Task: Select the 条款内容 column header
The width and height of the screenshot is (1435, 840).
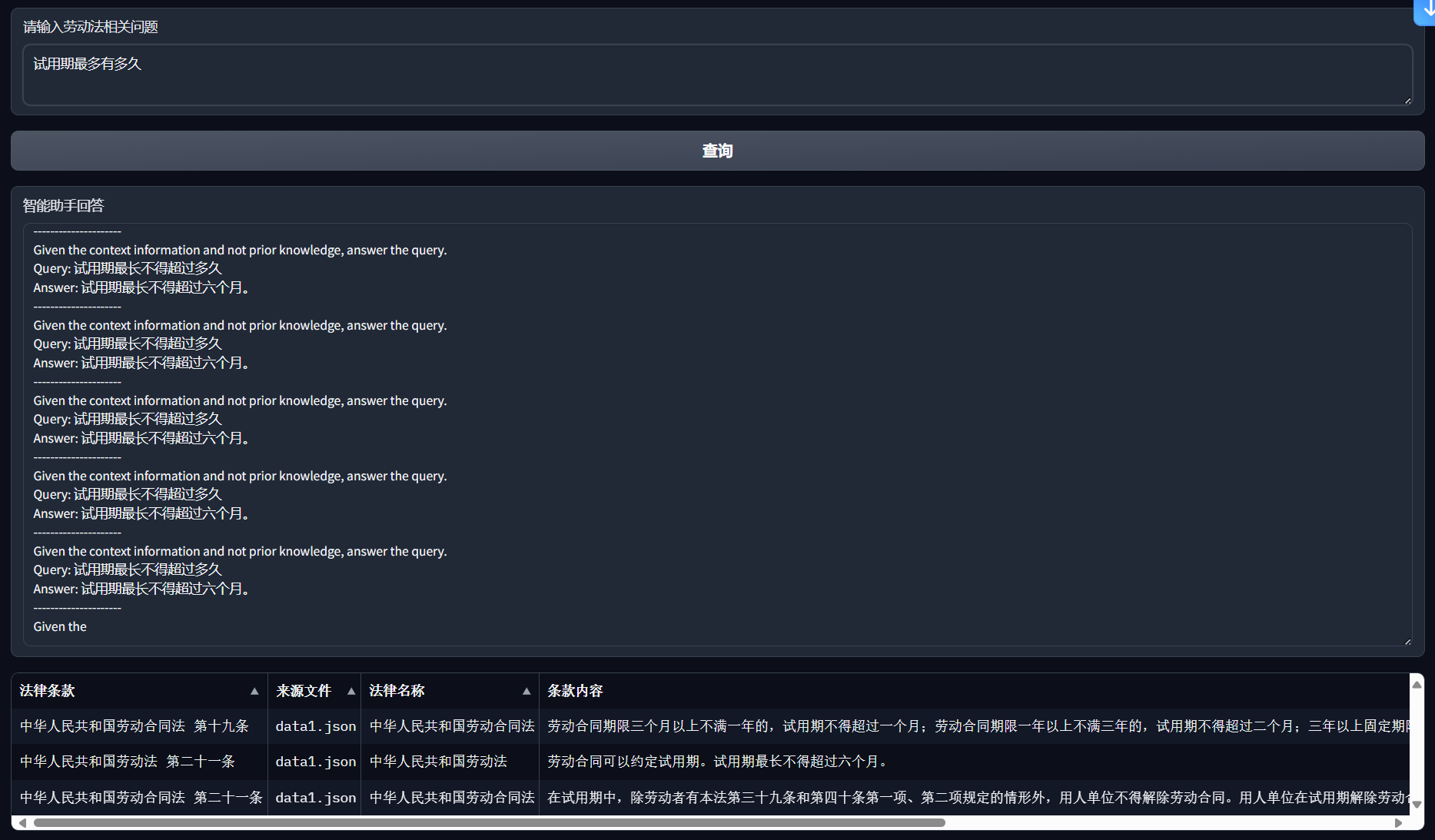Action: coord(575,691)
